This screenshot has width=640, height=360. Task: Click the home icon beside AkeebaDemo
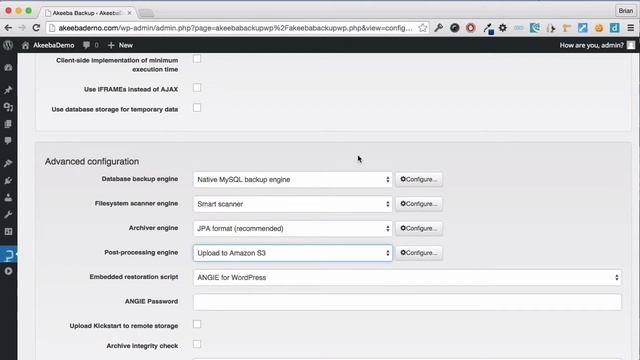[25, 45]
